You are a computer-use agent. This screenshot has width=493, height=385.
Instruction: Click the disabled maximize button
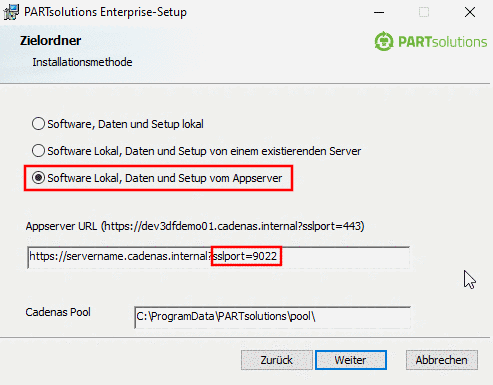[424, 12]
